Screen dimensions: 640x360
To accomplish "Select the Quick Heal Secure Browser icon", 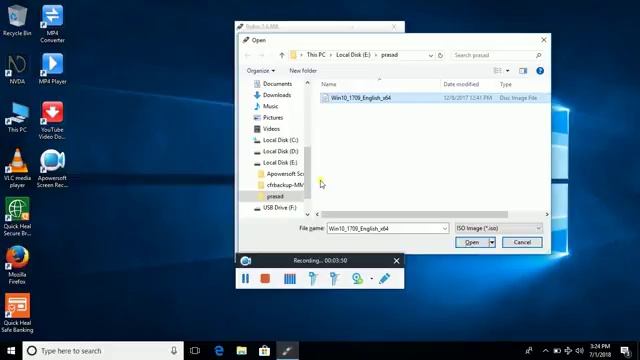I will click(x=17, y=217).
